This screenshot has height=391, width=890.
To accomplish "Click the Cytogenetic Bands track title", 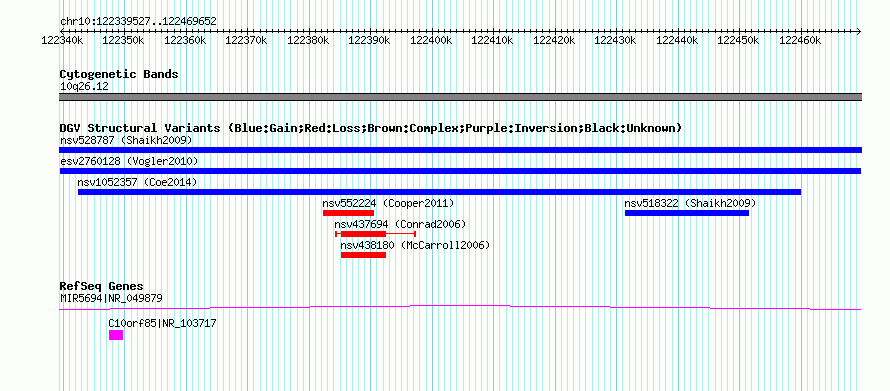I will tap(119, 74).
